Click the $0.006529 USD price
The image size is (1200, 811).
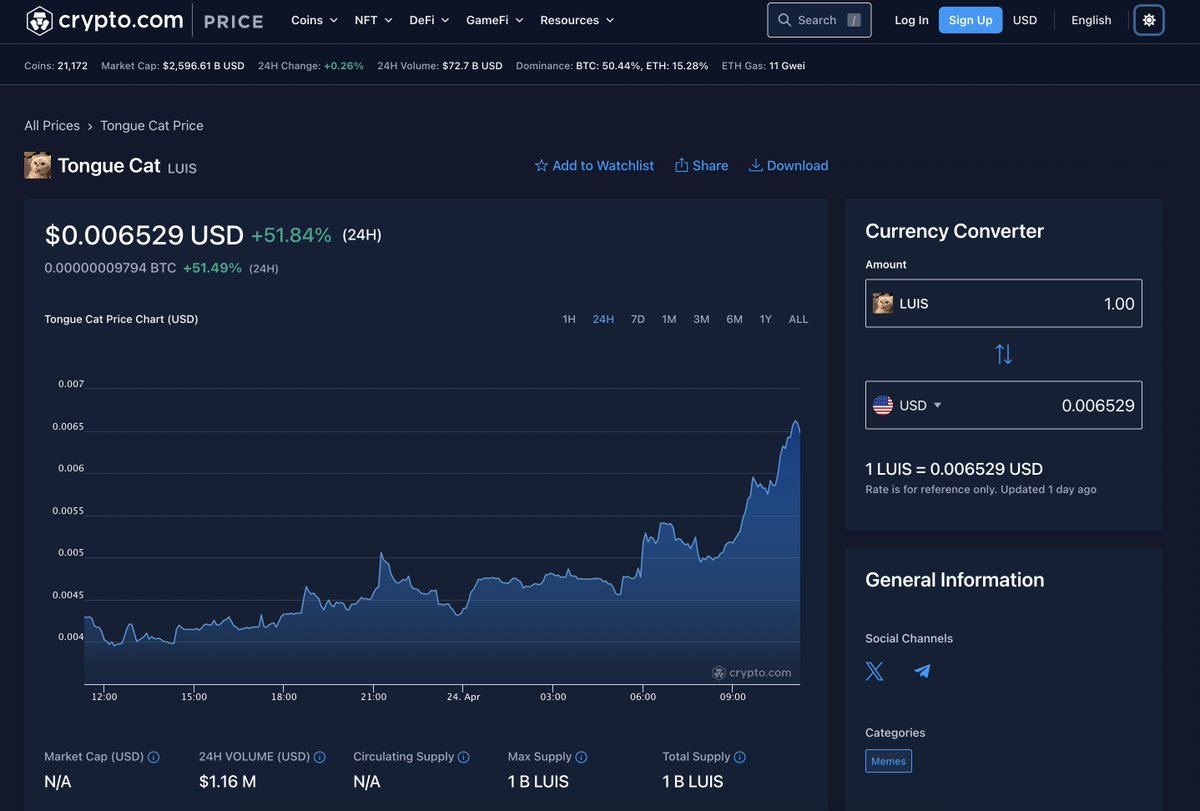tap(144, 235)
